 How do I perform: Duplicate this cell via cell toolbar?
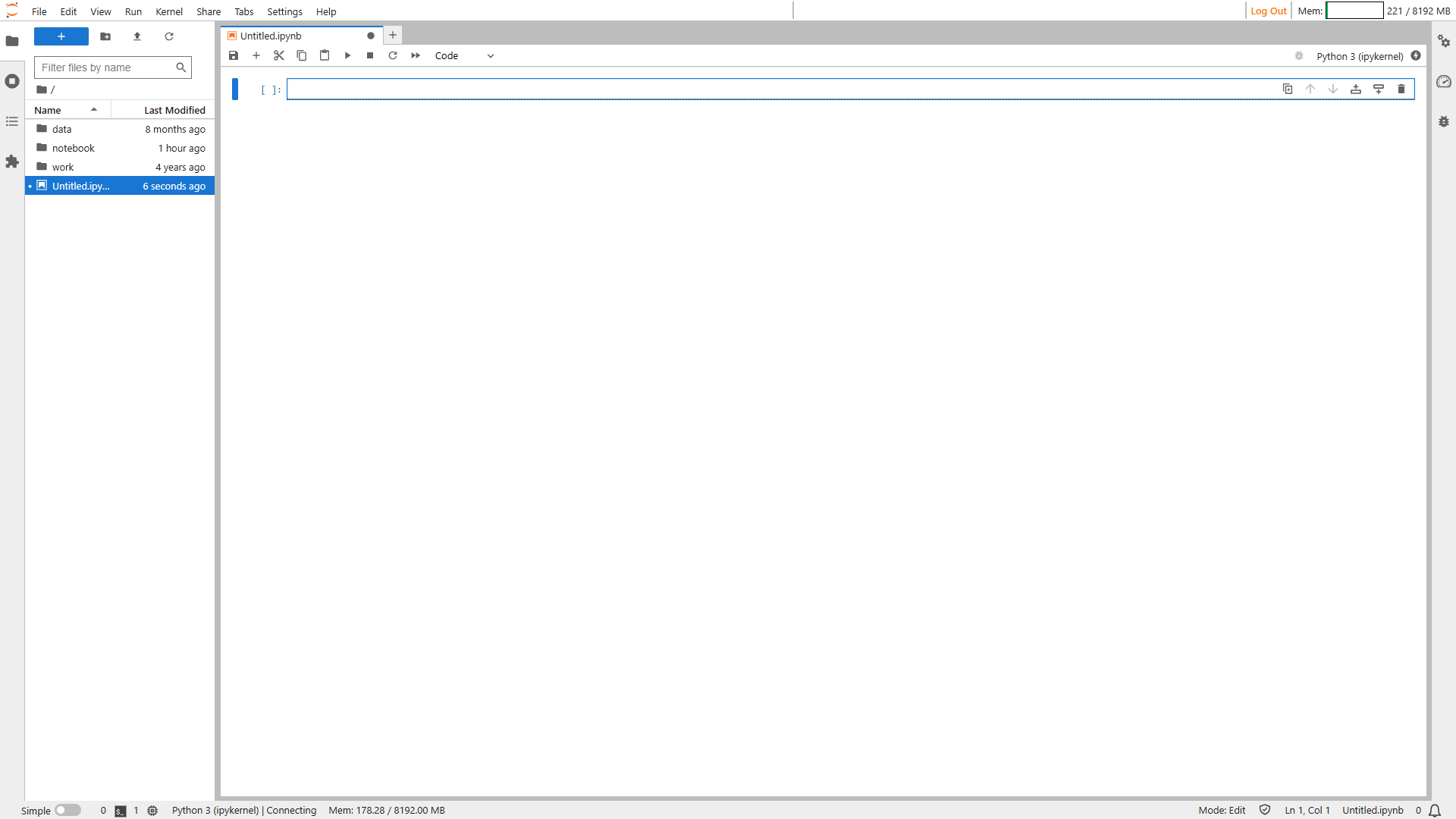(1288, 89)
